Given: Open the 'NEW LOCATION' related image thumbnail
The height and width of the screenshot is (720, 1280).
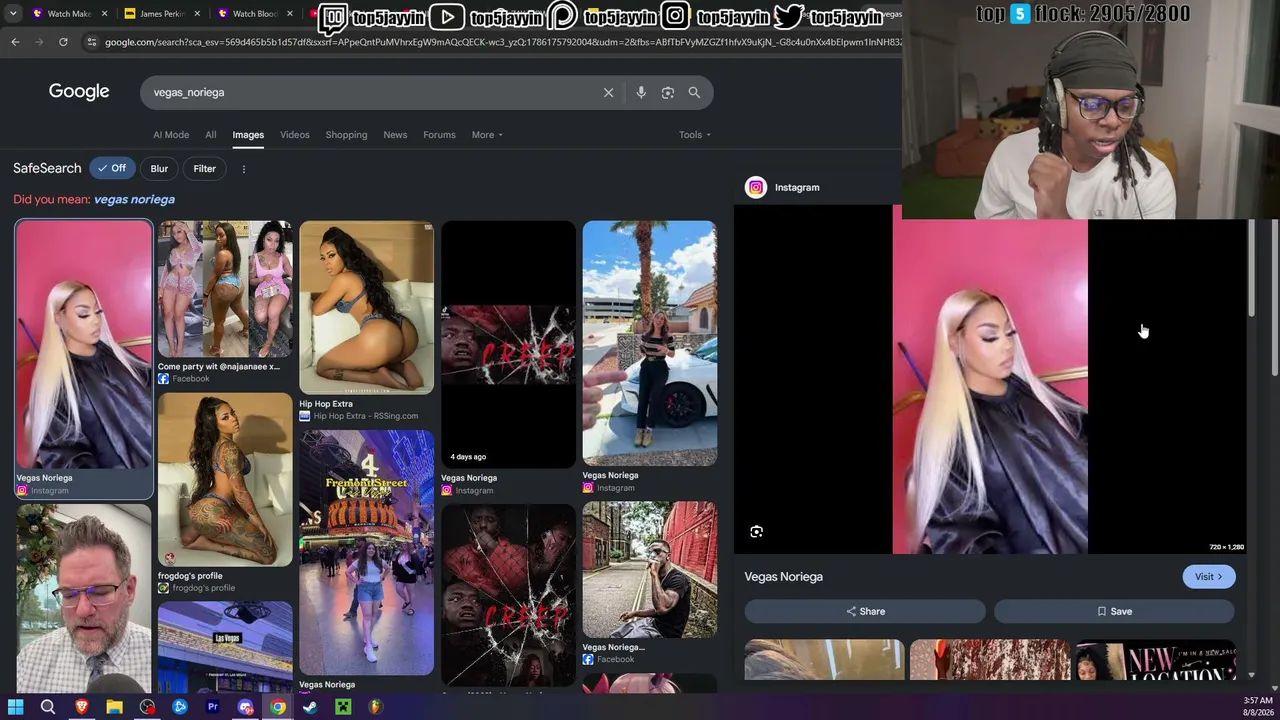Looking at the screenshot, I should click(x=1155, y=661).
